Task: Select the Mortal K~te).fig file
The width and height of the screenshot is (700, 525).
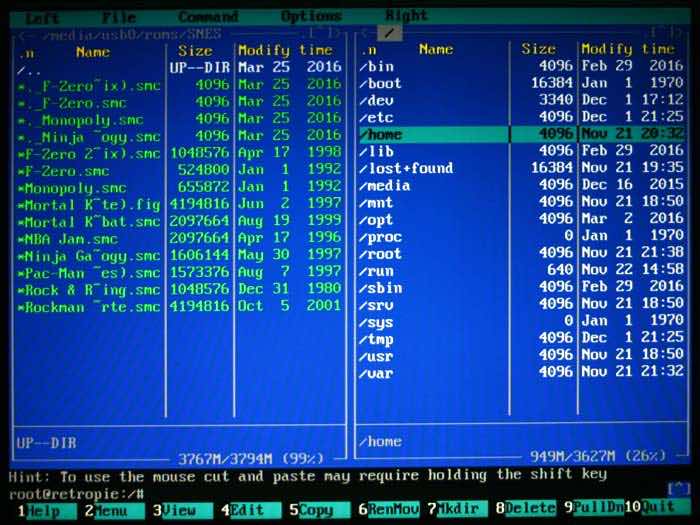Action: pyautogui.click(x=179, y=204)
